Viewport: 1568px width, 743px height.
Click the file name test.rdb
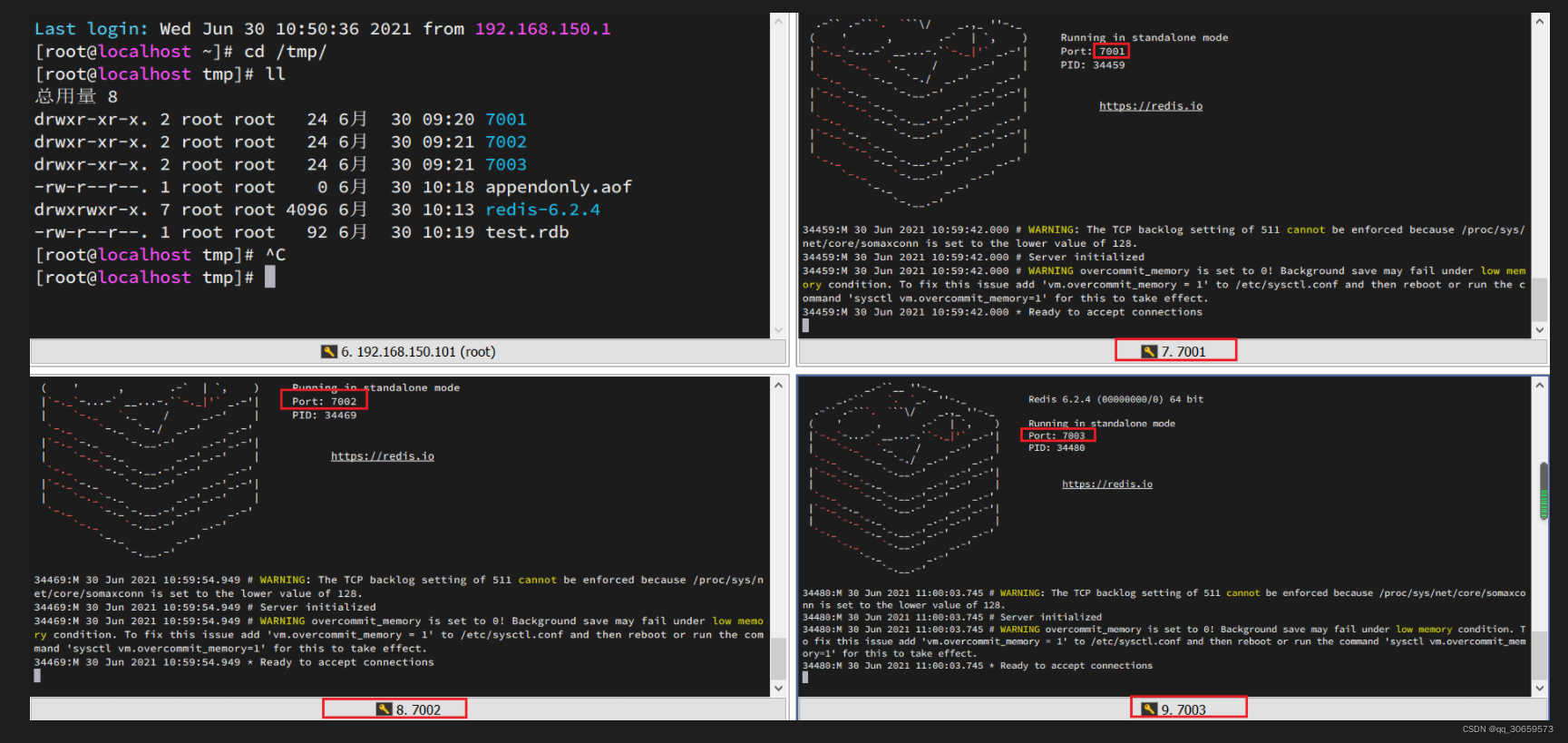[x=527, y=232]
